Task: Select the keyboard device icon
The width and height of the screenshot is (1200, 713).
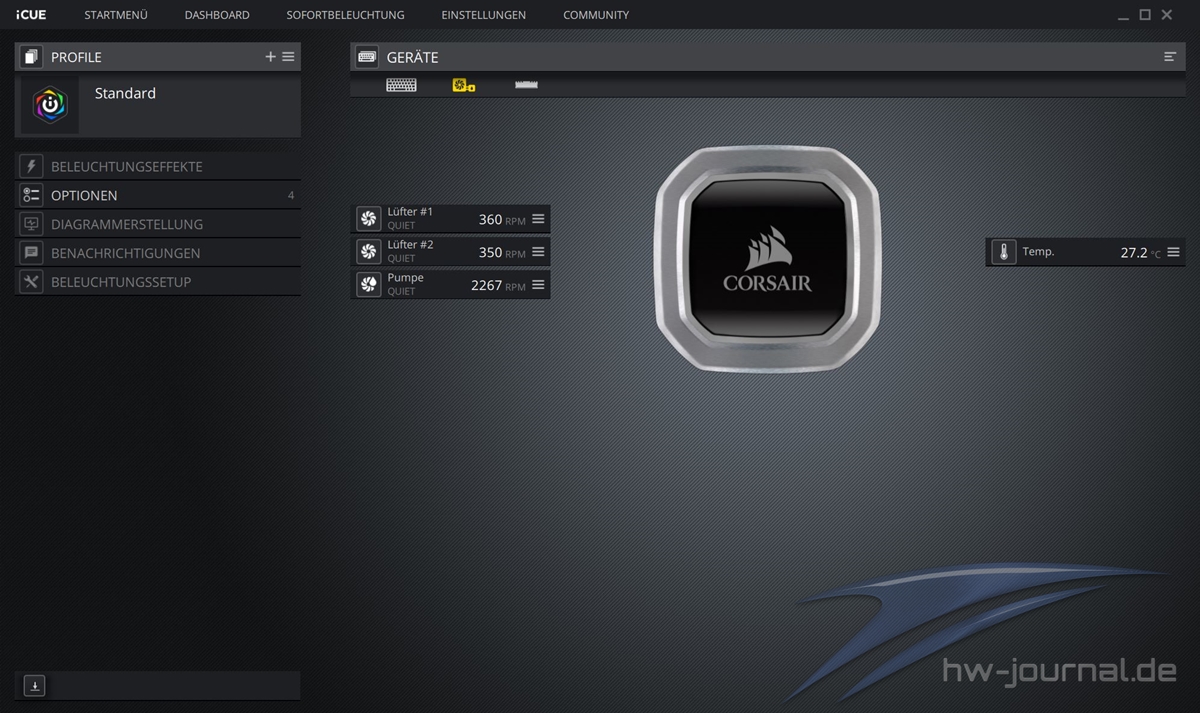Action: click(x=401, y=85)
